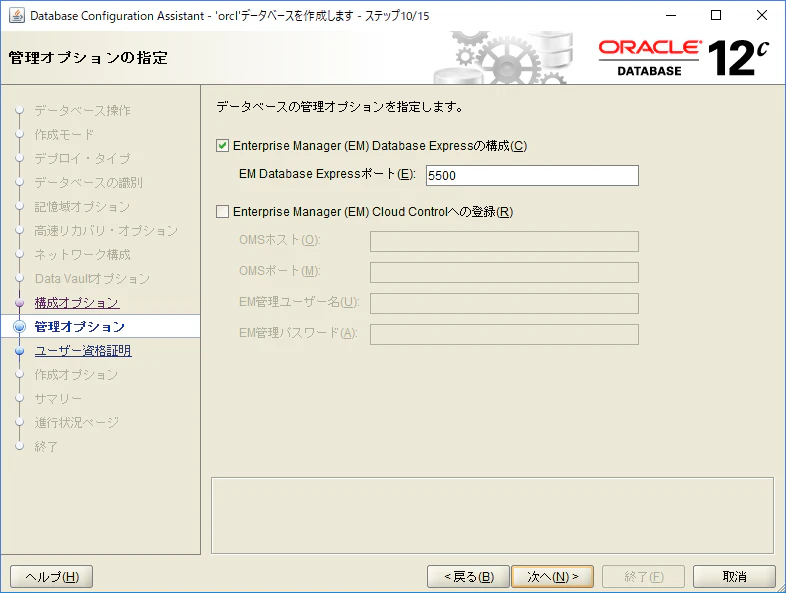This screenshot has width=786, height=593.
Task: Enable Enterprise Manager Cloud Control registration checkbox
Action: 222,212
